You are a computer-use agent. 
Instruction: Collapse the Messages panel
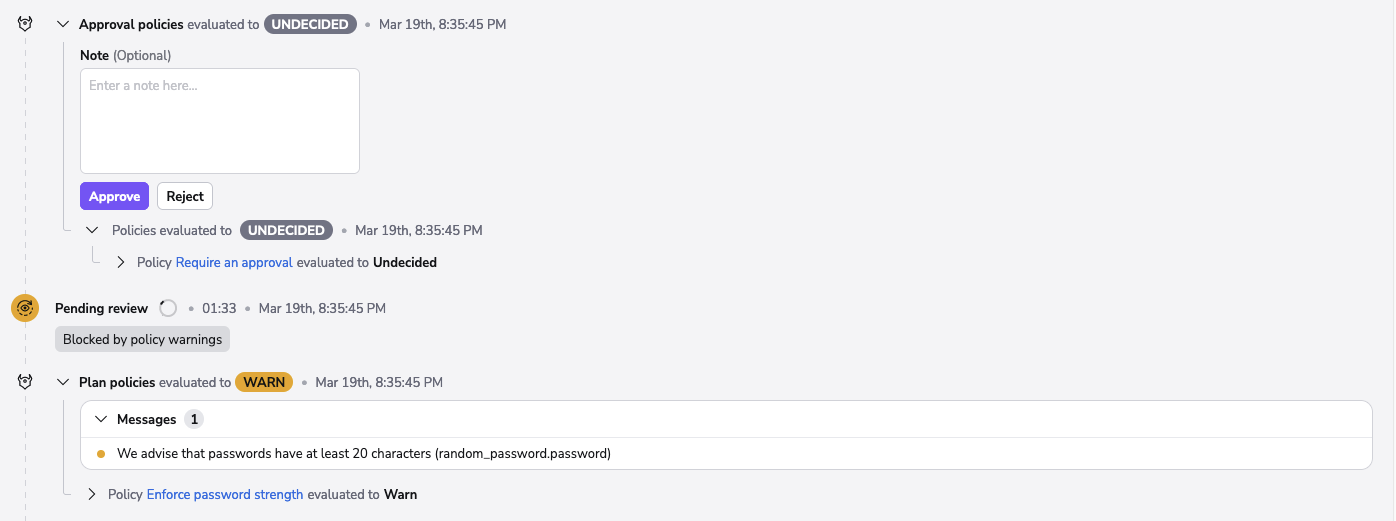pyautogui.click(x=101, y=419)
